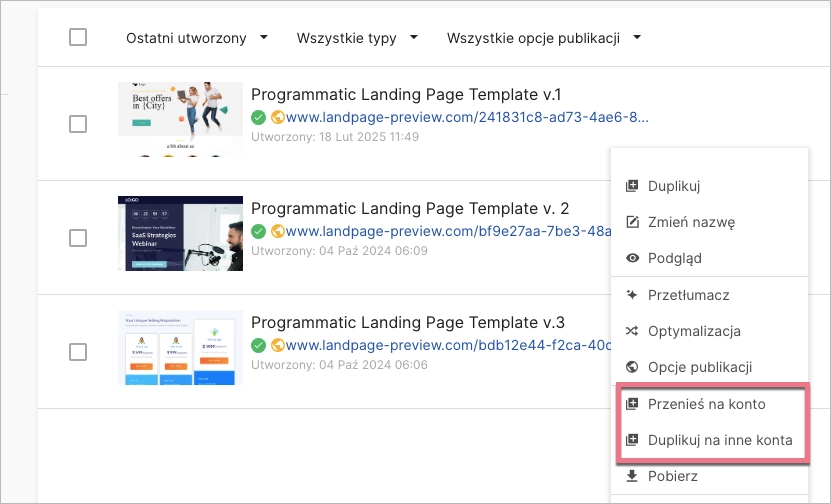Expand the Wszystkie typy filter
The width and height of the screenshot is (831, 504).
click(355, 39)
